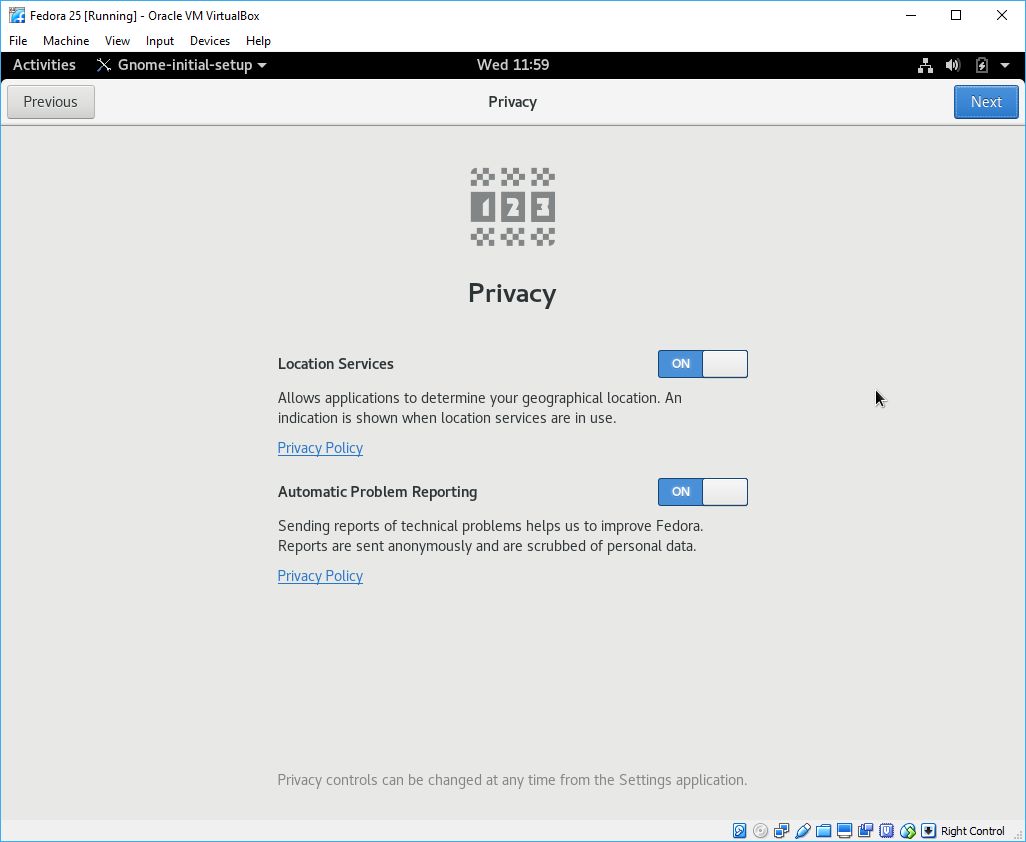Click the VirtualBox title bar app icon

pos(17,15)
